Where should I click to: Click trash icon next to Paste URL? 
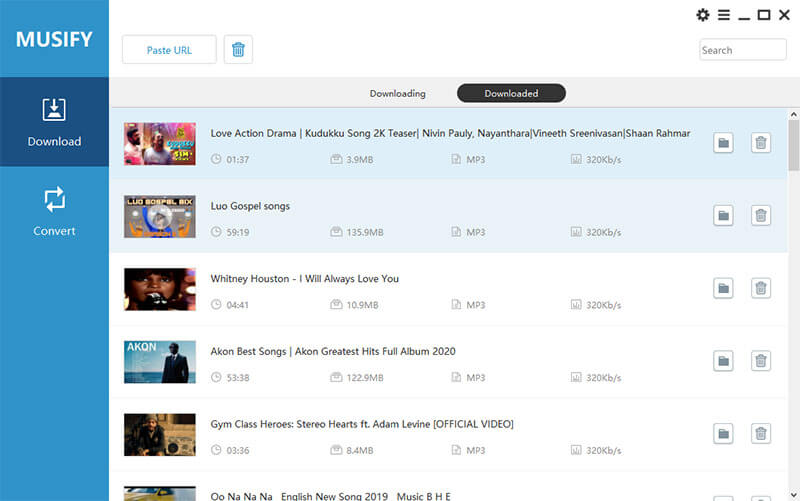[x=238, y=49]
